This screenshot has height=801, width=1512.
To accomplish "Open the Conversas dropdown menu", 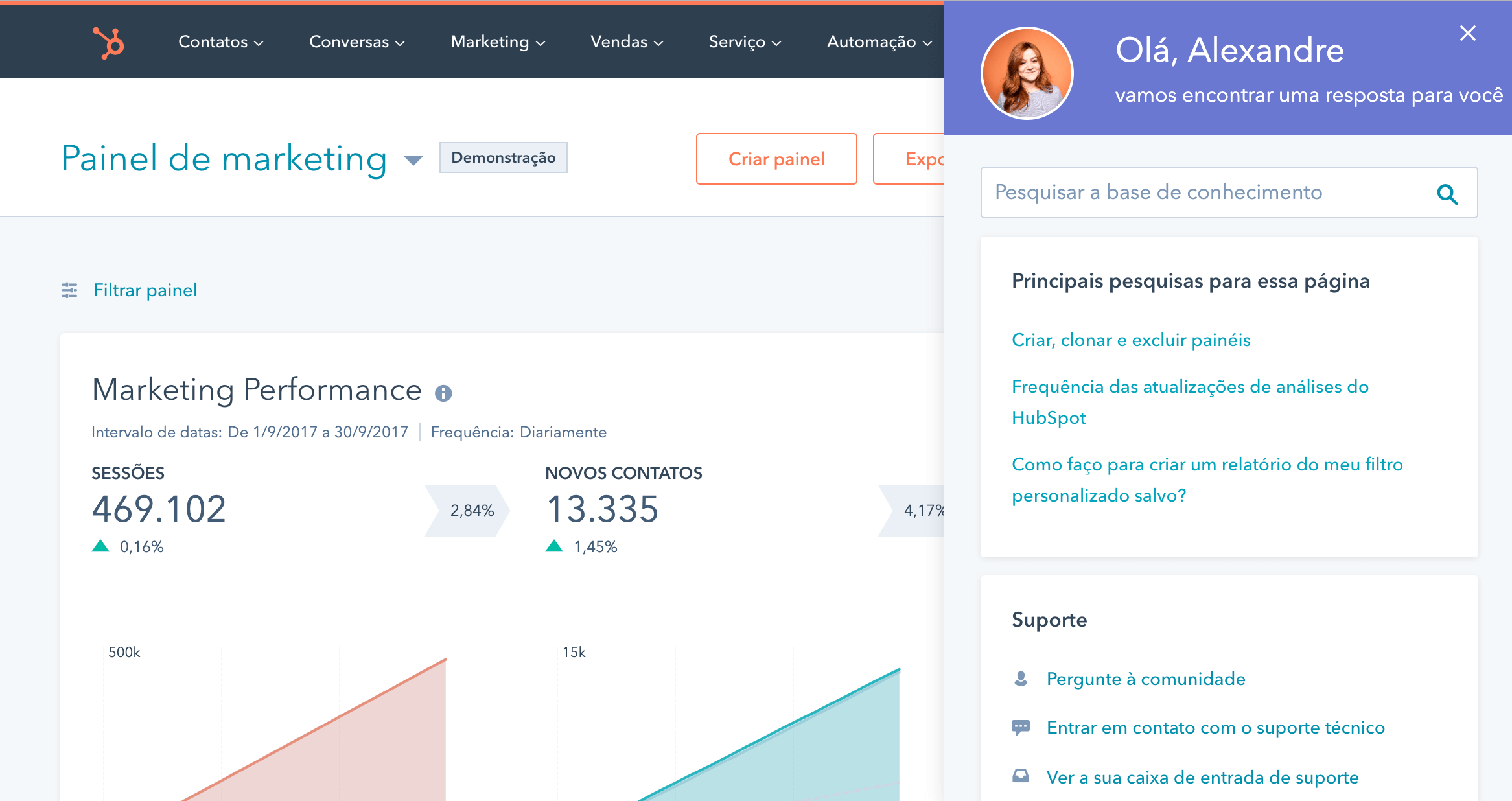I will pos(356,42).
